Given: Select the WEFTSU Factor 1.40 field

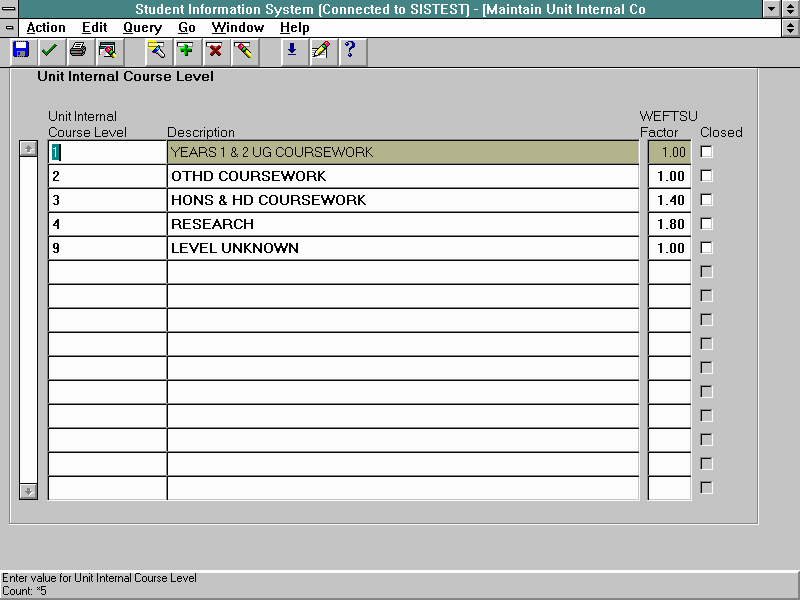Looking at the screenshot, I should pos(669,200).
